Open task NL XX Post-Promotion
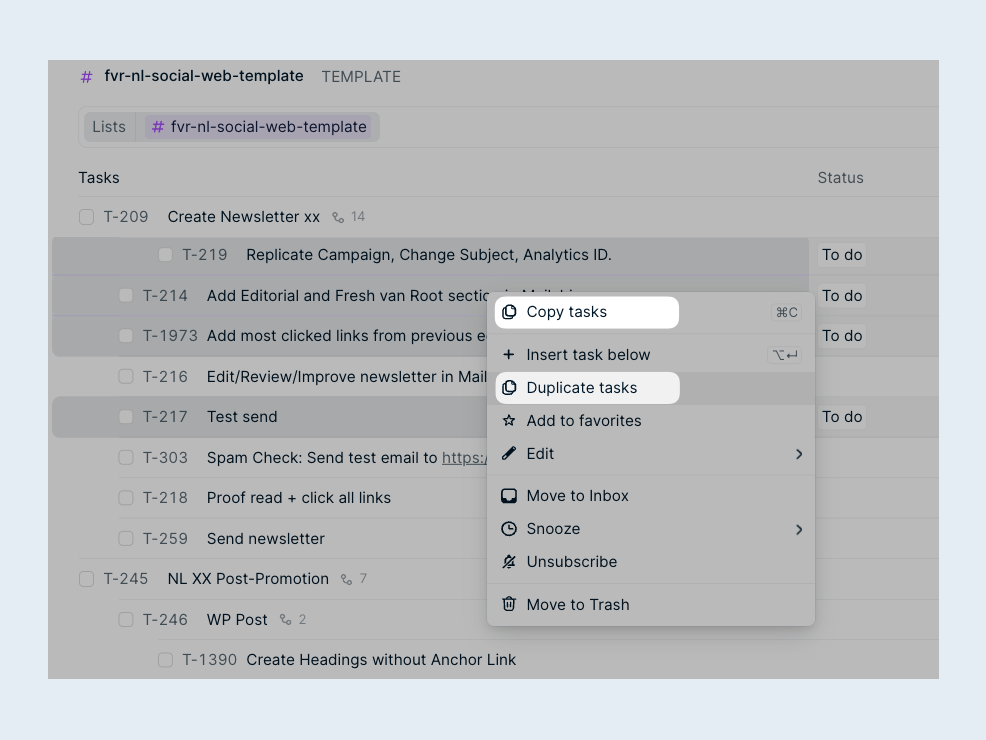Screen dimensions: 986x740 tap(248, 579)
